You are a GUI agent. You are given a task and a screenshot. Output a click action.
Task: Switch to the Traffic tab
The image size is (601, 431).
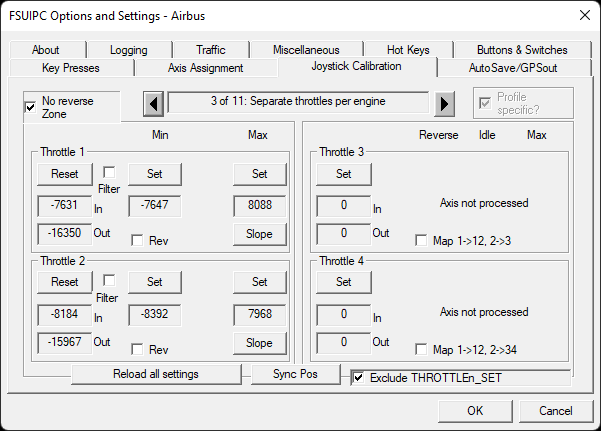211,50
